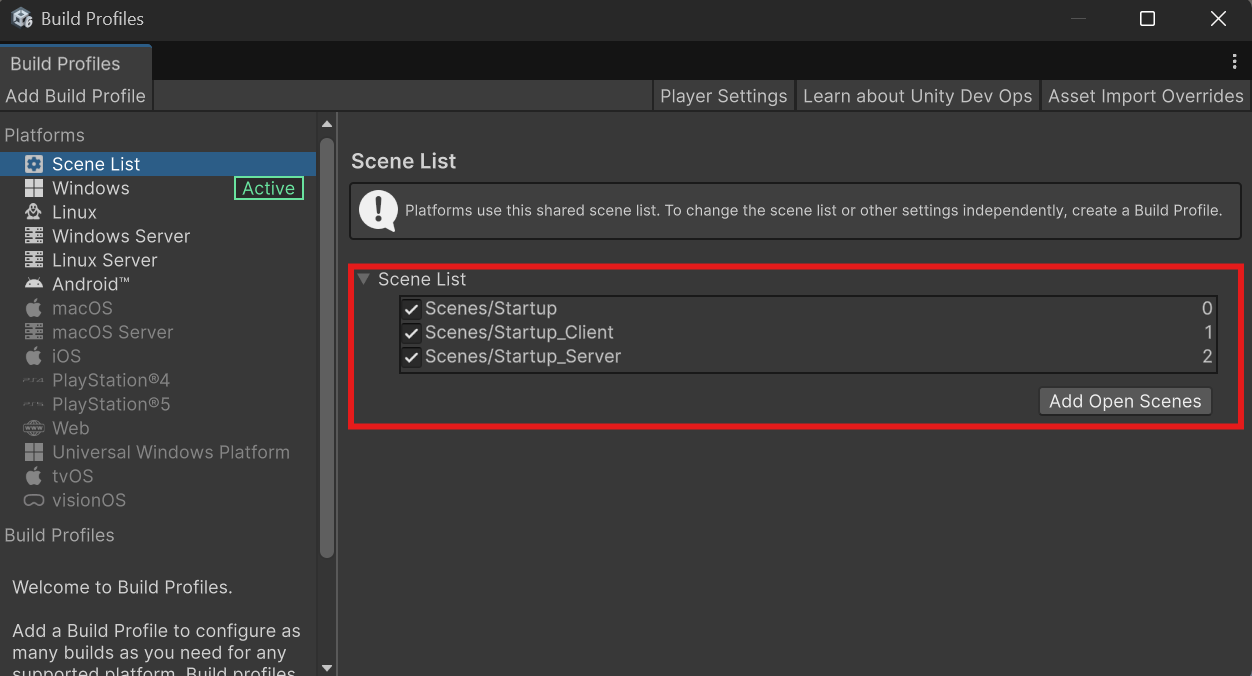Click the sidebar scroll down arrow

tap(326, 667)
